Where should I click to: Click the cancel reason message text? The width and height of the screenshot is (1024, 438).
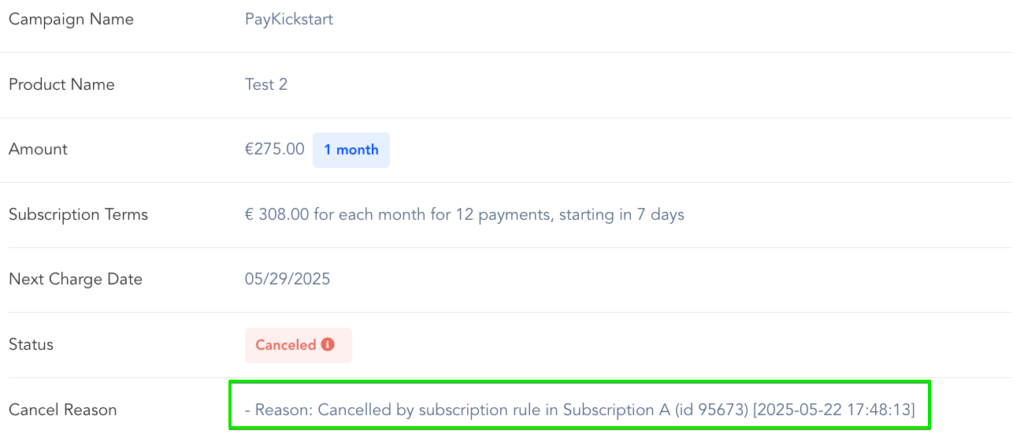pos(579,409)
